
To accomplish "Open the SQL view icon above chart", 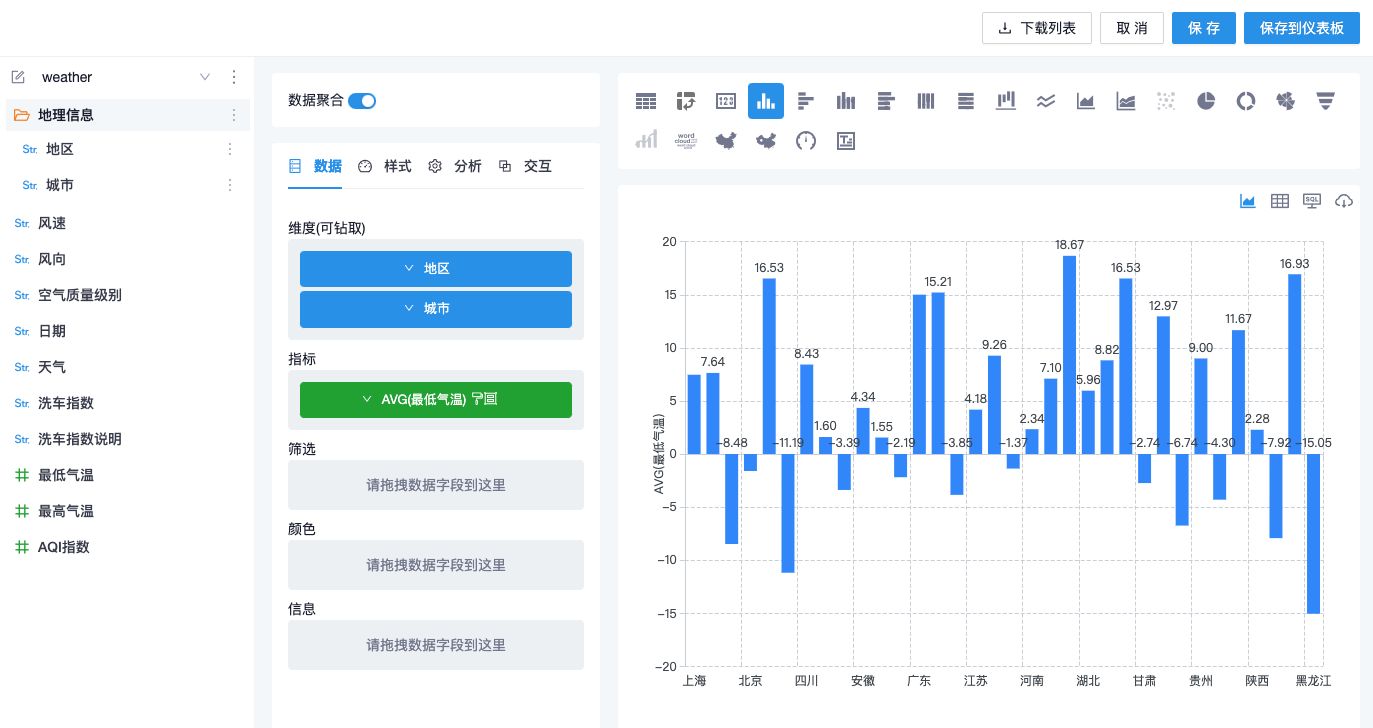I will (1312, 201).
